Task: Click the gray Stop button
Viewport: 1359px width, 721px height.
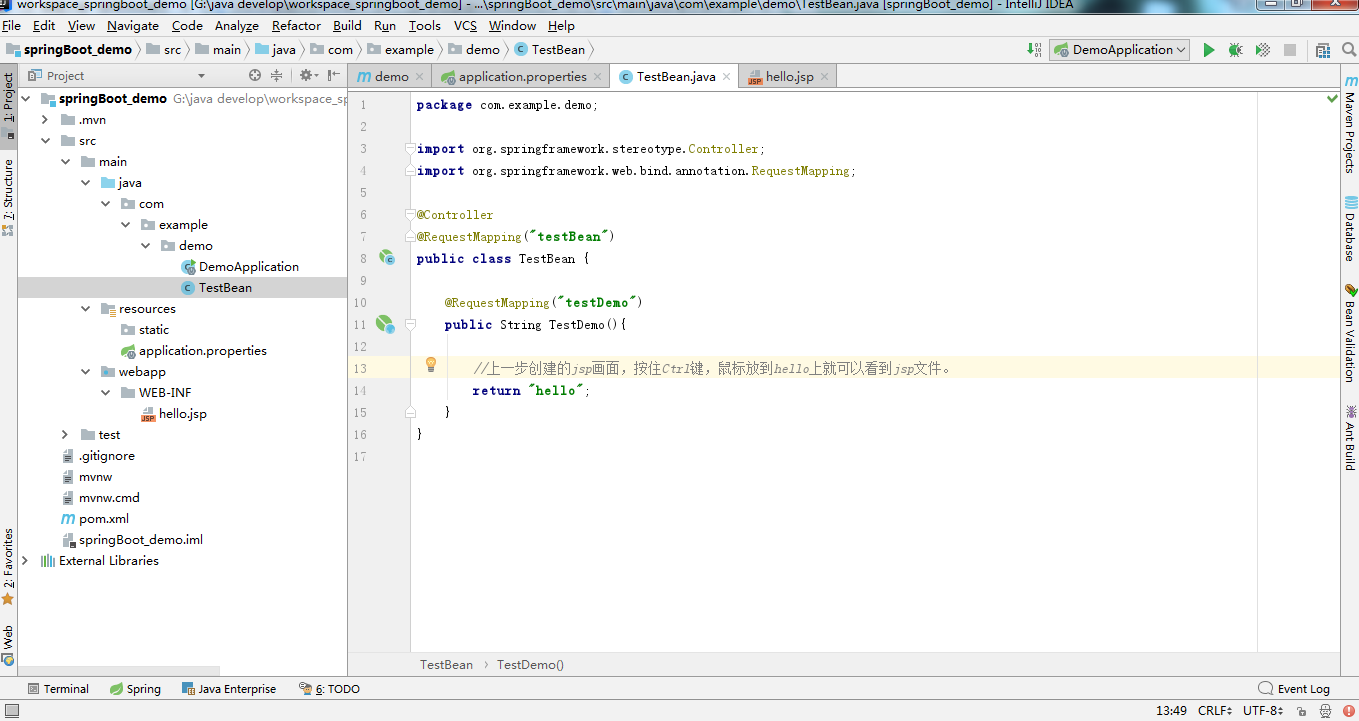Action: pyautogui.click(x=1290, y=50)
